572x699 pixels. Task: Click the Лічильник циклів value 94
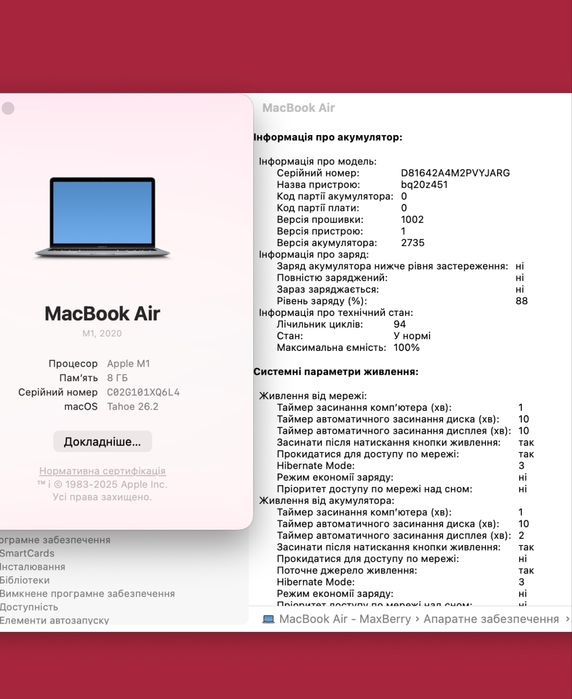click(x=400, y=324)
